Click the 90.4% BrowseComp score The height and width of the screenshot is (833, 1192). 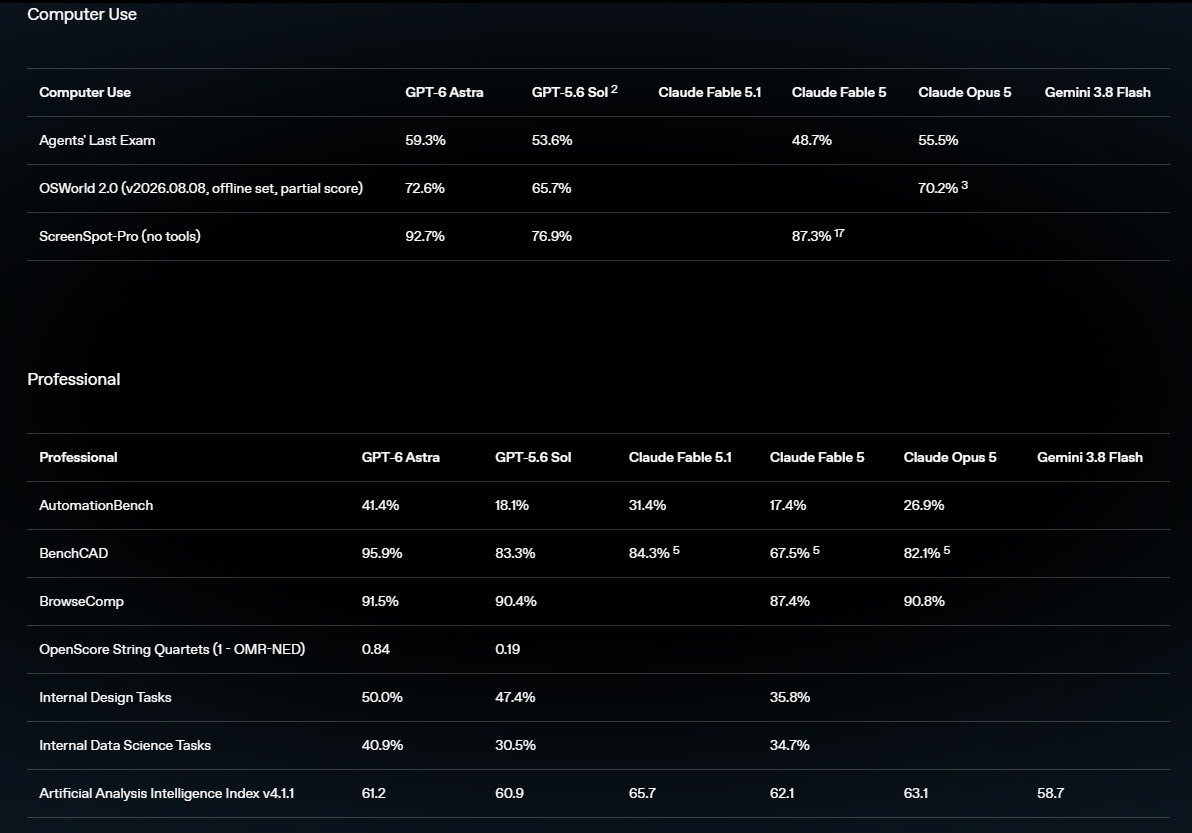point(516,601)
